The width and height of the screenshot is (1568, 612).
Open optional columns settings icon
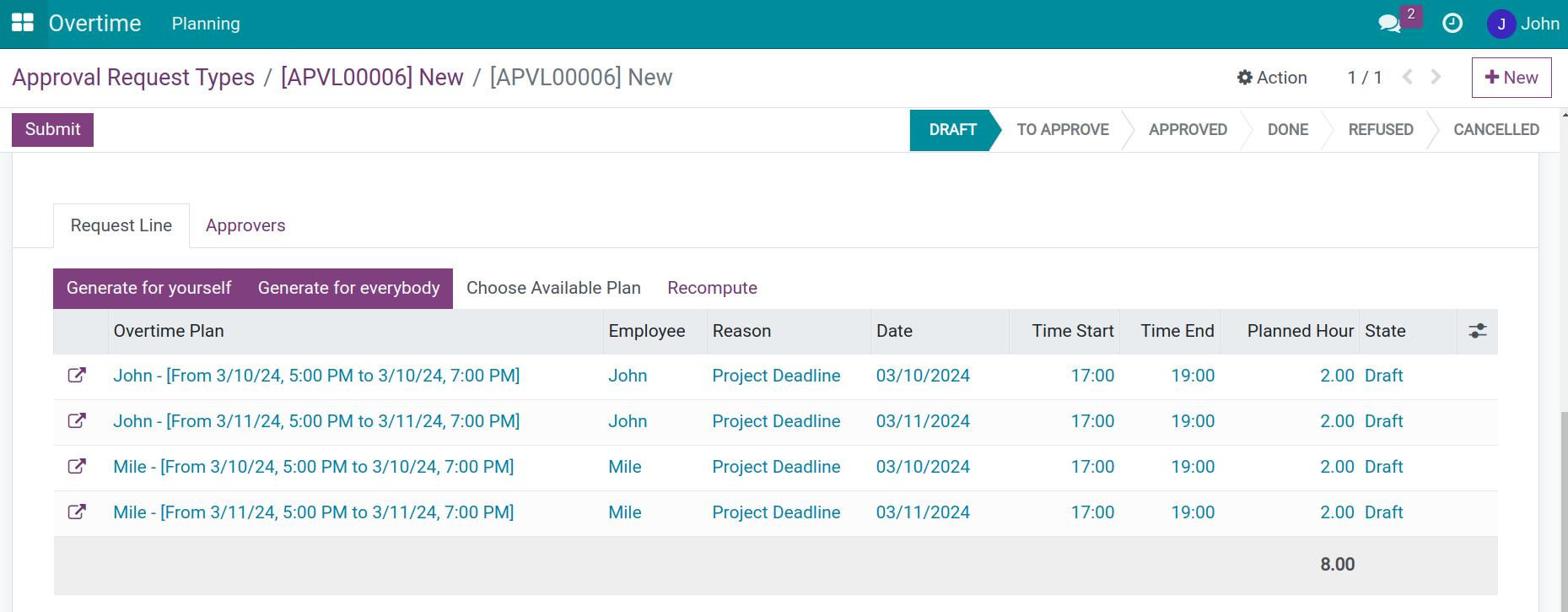point(1477,331)
